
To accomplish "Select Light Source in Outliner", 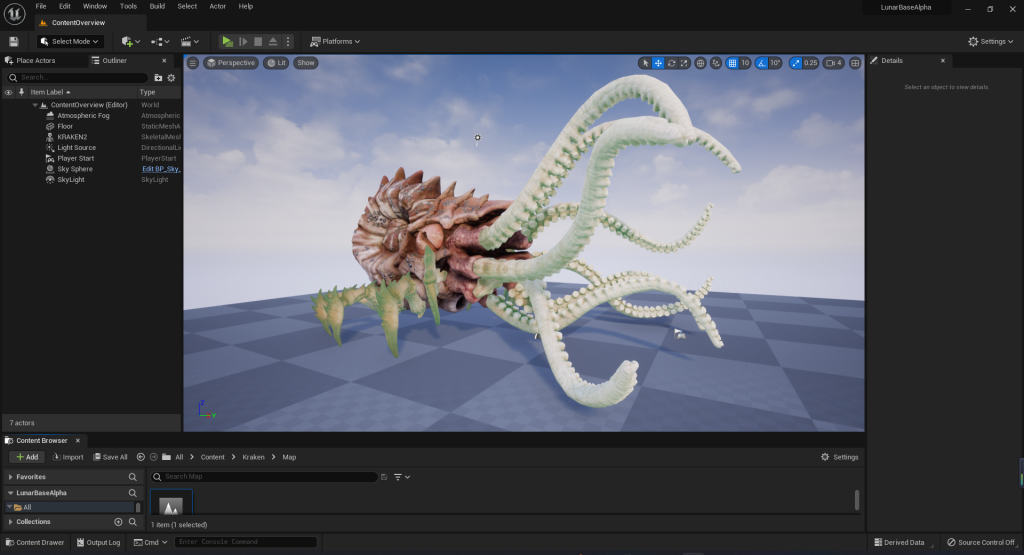I will click(76, 148).
